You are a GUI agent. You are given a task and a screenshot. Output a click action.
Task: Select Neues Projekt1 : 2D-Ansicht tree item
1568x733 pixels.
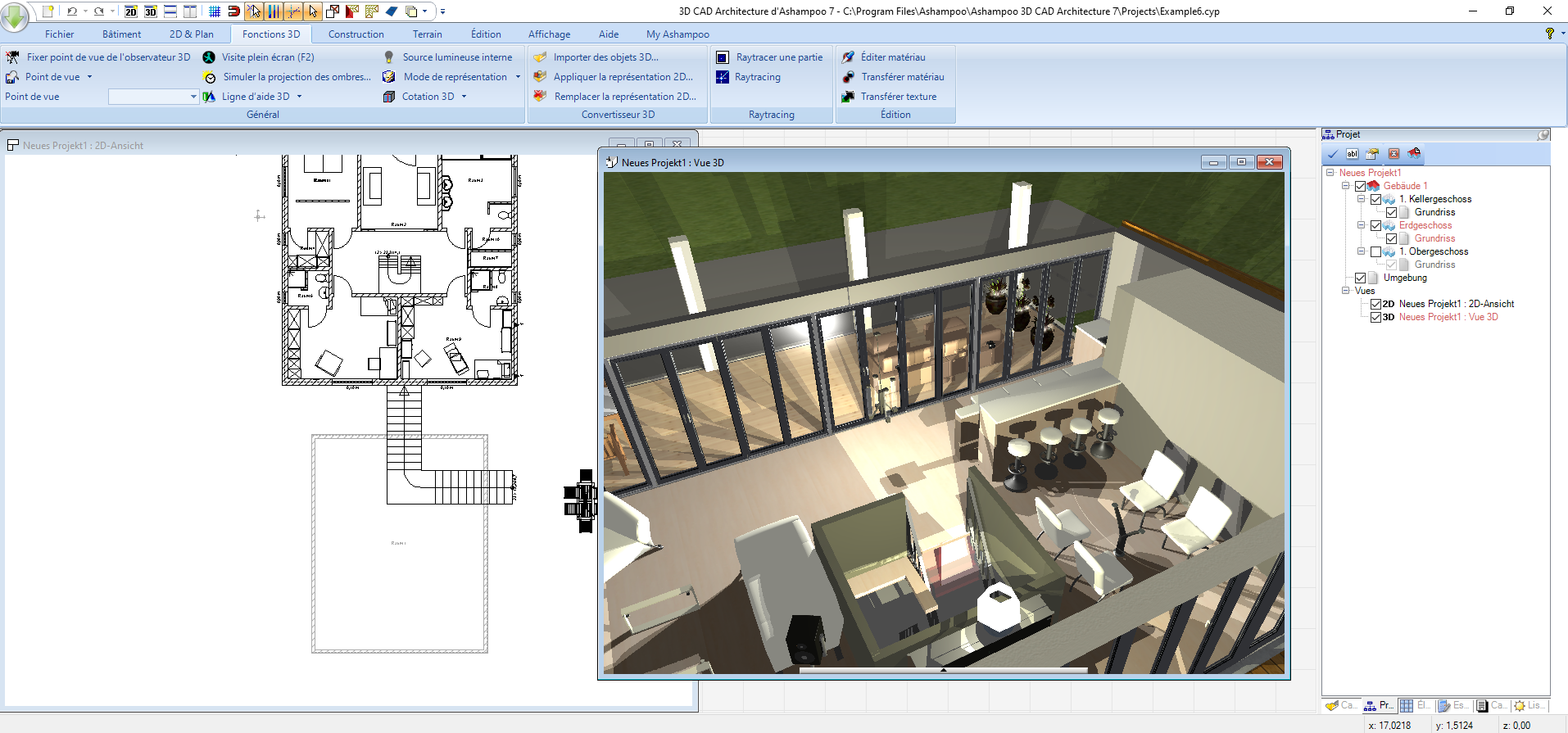1456,304
